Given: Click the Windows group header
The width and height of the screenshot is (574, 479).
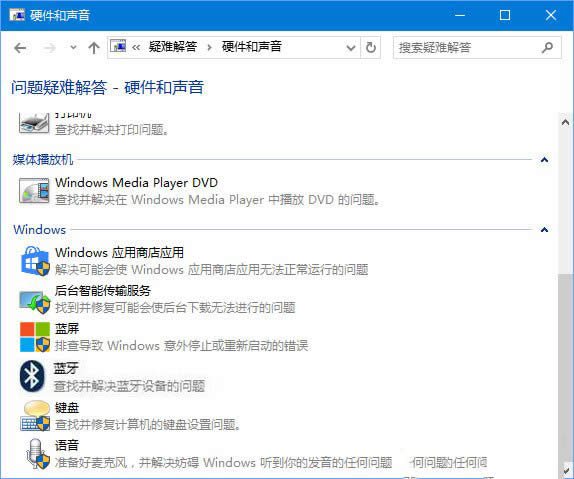Looking at the screenshot, I should click(x=40, y=230).
